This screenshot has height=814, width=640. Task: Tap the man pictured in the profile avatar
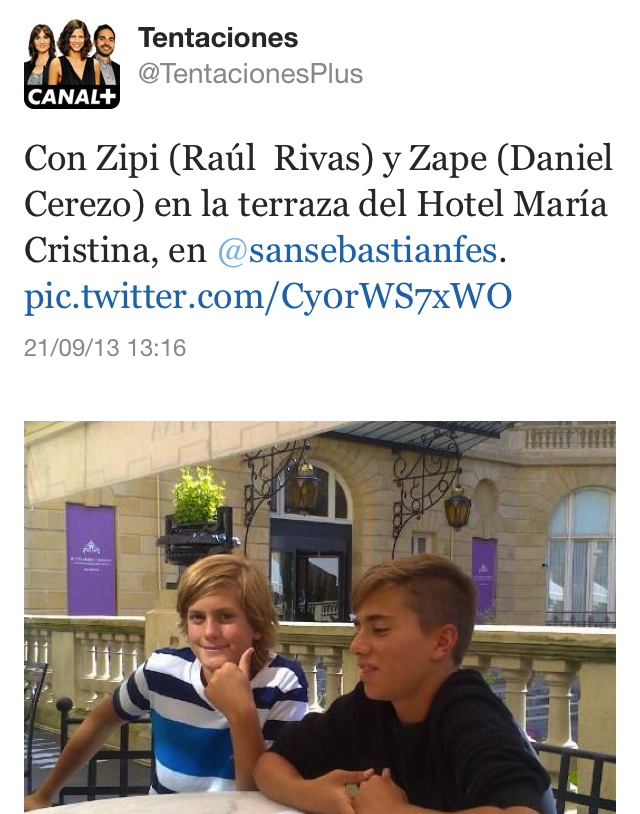pos(107,55)
